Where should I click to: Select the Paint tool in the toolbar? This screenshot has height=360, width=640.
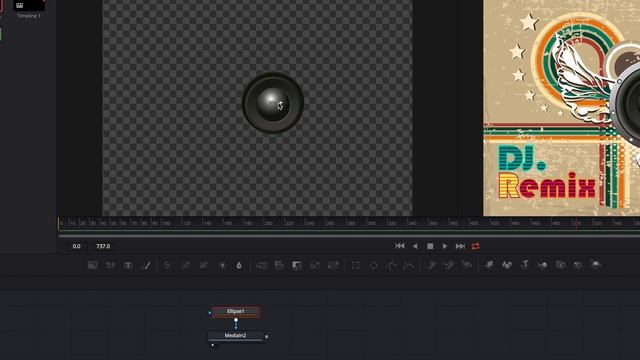pyautogui.click(x=146, y=265)
